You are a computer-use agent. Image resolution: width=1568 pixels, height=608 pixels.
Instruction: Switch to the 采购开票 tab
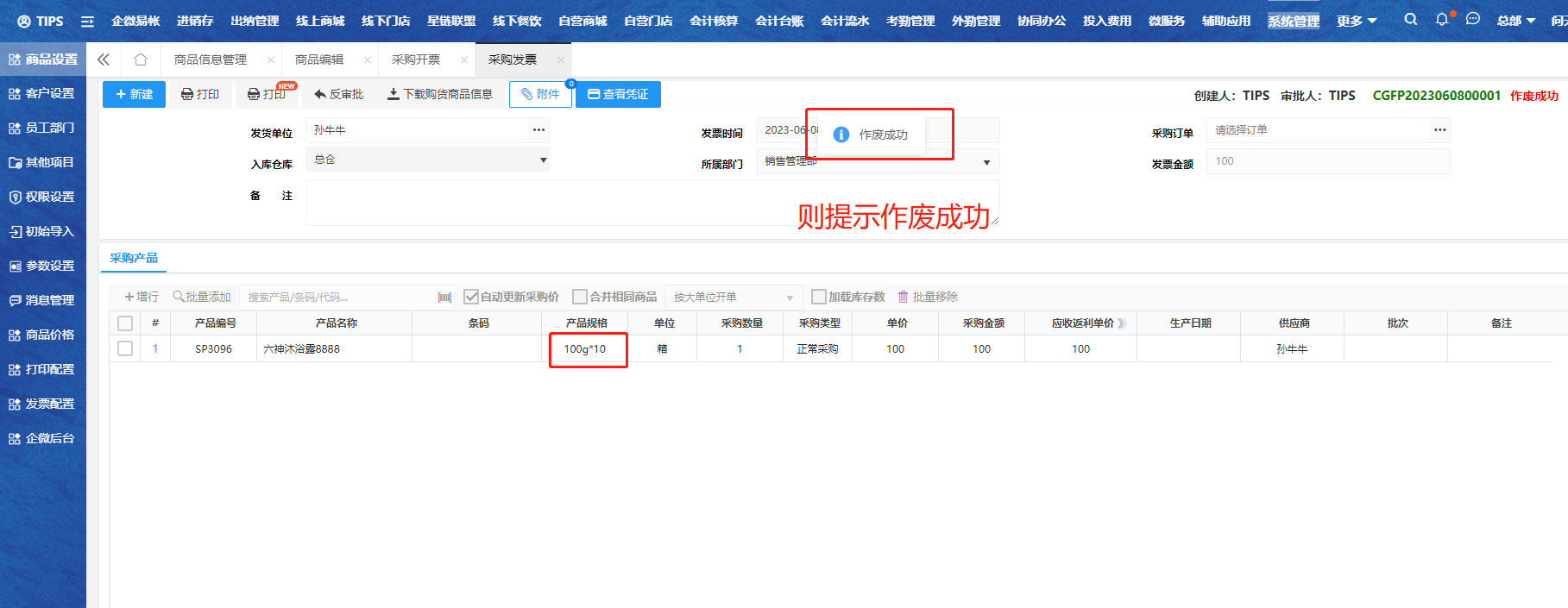click(416, 60)
